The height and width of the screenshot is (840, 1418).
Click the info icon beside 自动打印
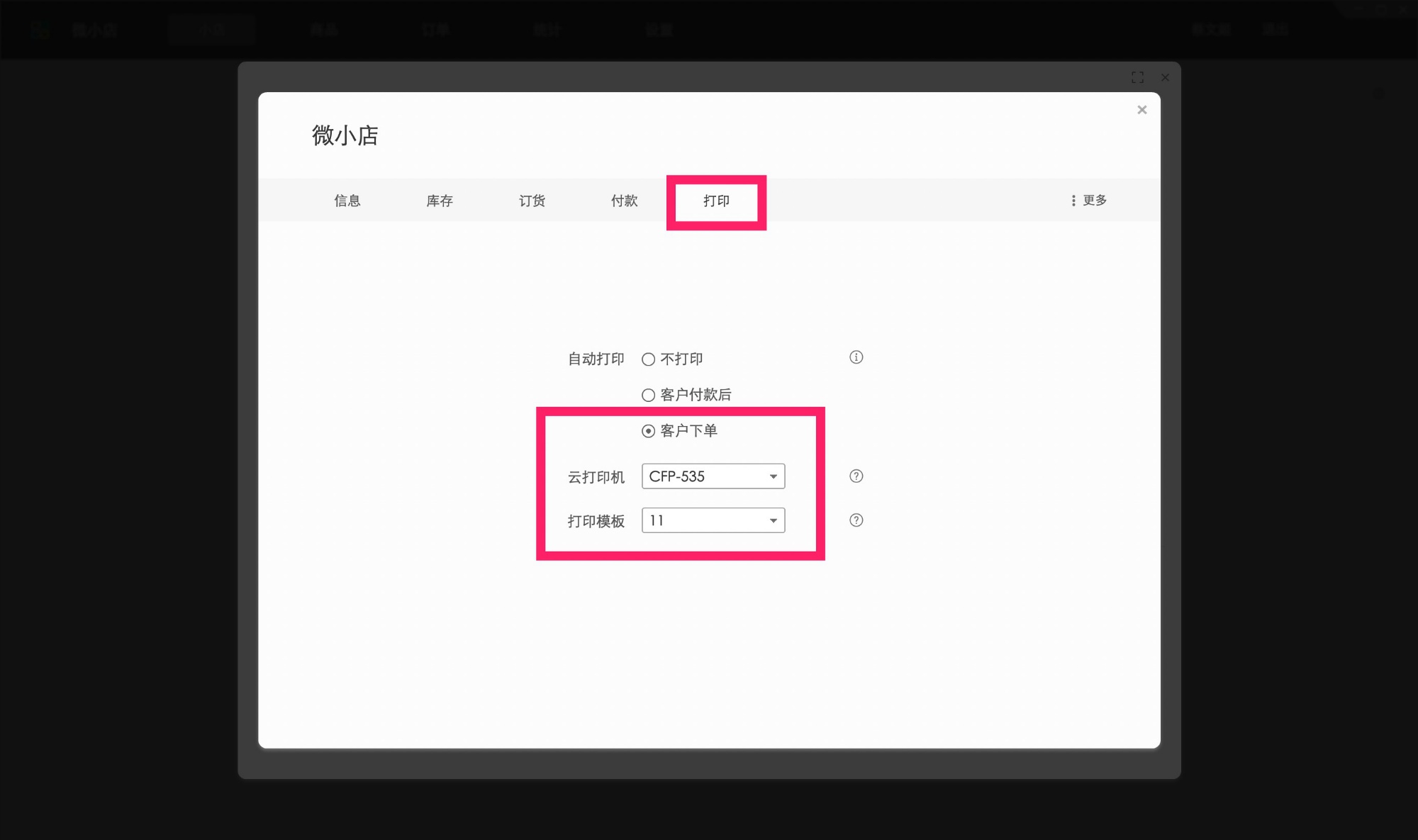pyautogui.click(x=856, y=357)
